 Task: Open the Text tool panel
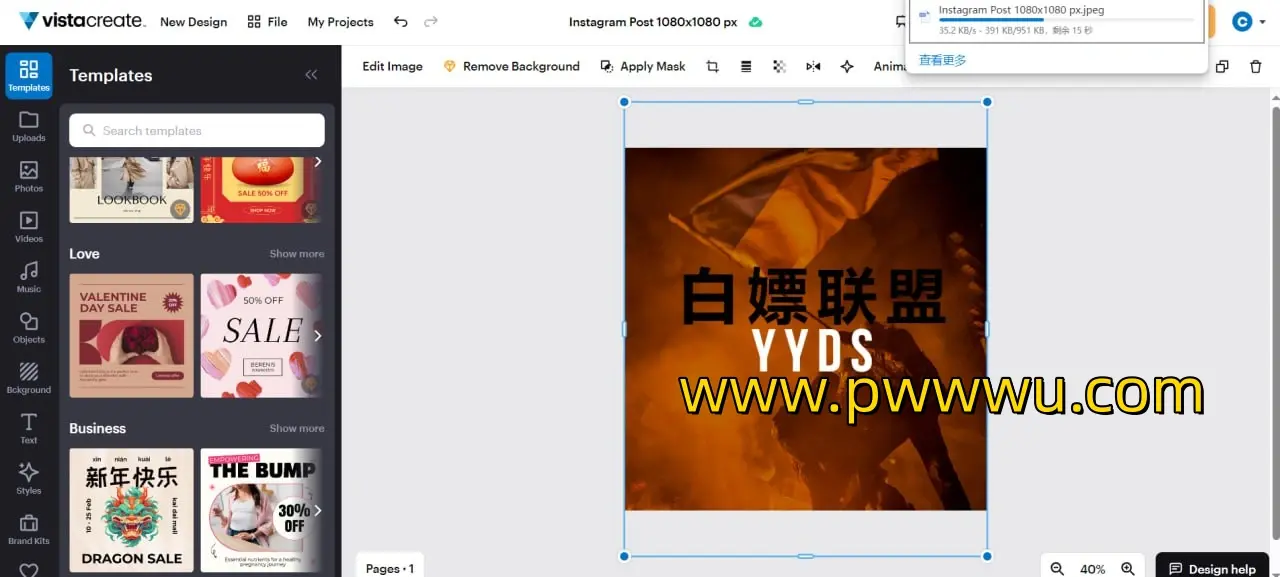(x=29, y=428)
